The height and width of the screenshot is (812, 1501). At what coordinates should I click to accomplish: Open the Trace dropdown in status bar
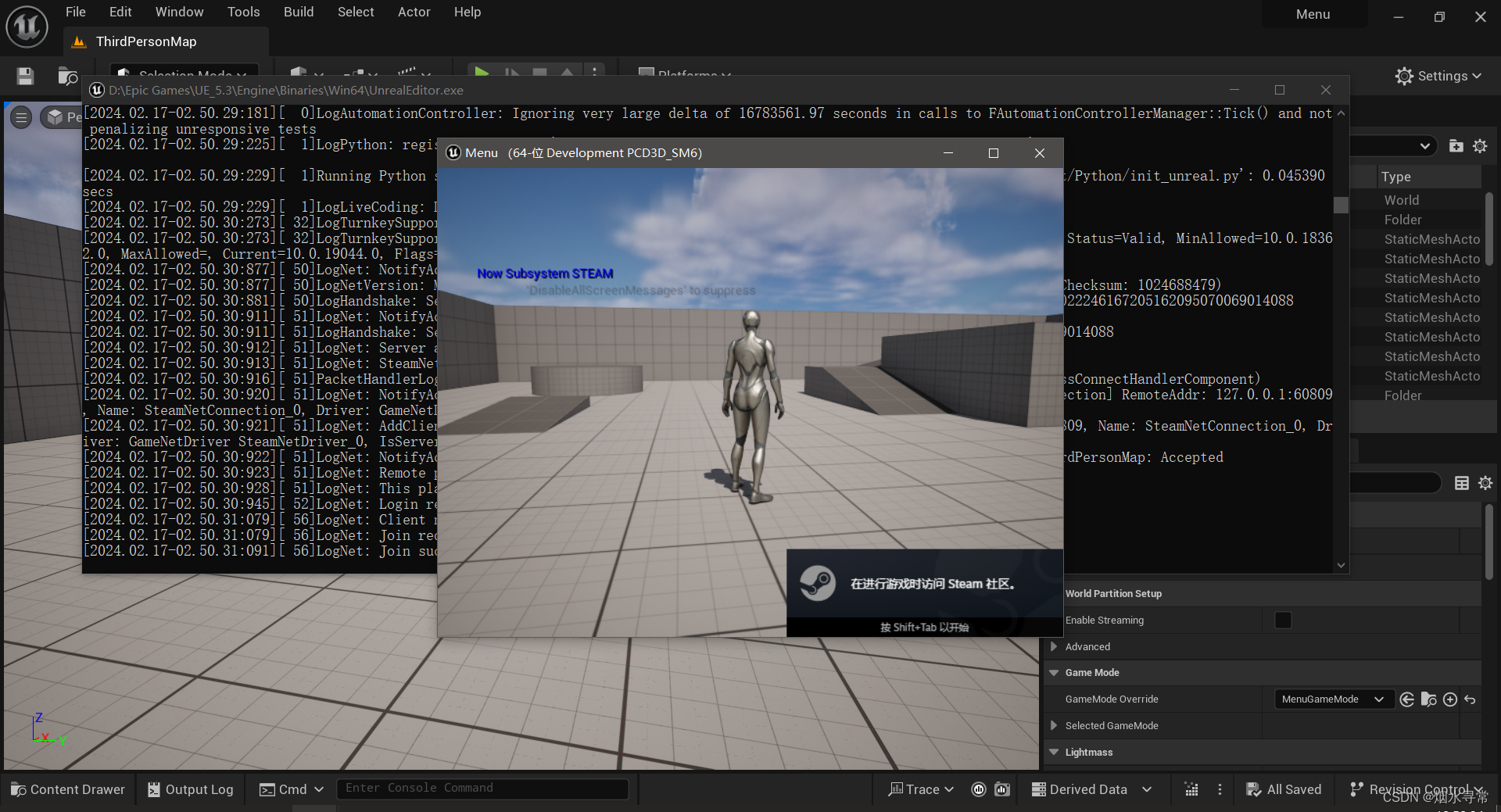[921, 789]
